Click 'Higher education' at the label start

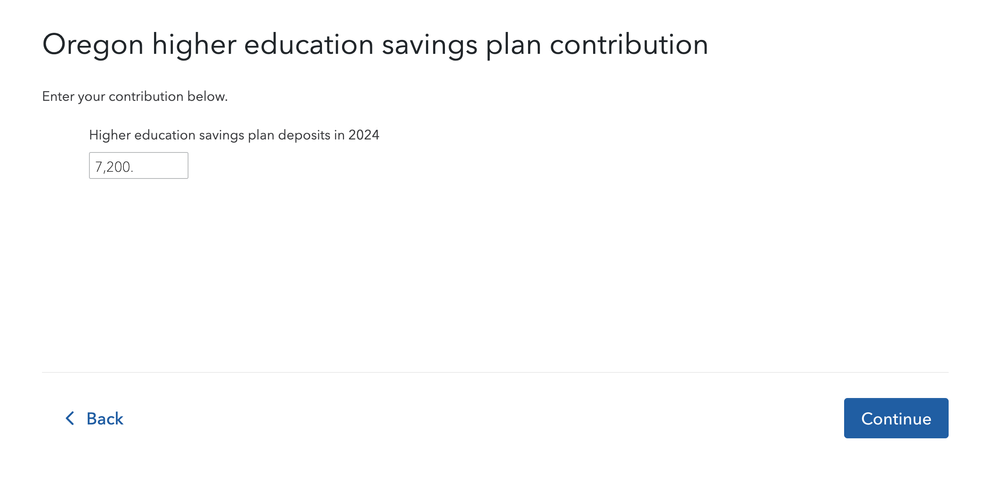pos(131,135)
